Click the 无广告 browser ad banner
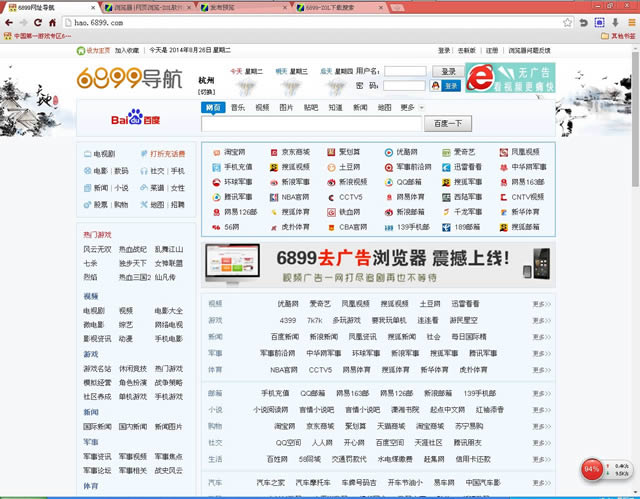Image resolution: width=640 pixels, height=499 pixels. coord(510,78)
